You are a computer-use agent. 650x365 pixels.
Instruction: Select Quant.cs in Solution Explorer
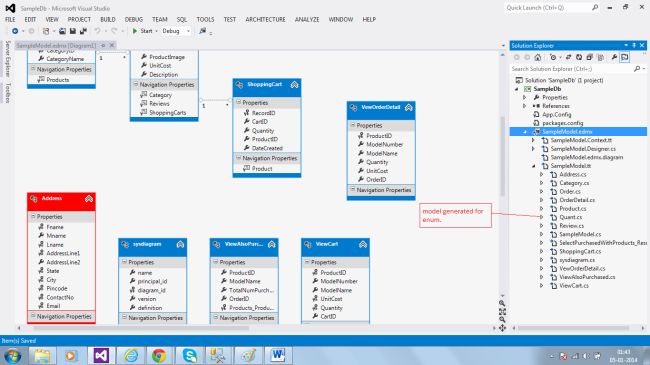(570, 217)
